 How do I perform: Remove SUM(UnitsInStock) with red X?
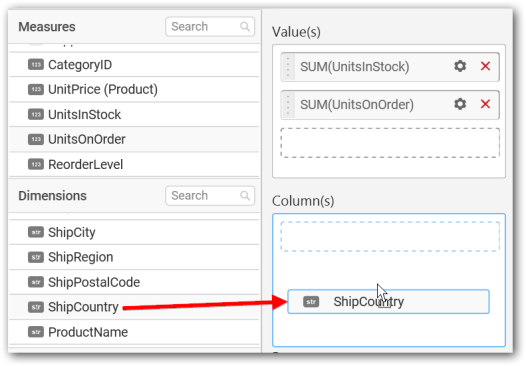click(485, 66)
